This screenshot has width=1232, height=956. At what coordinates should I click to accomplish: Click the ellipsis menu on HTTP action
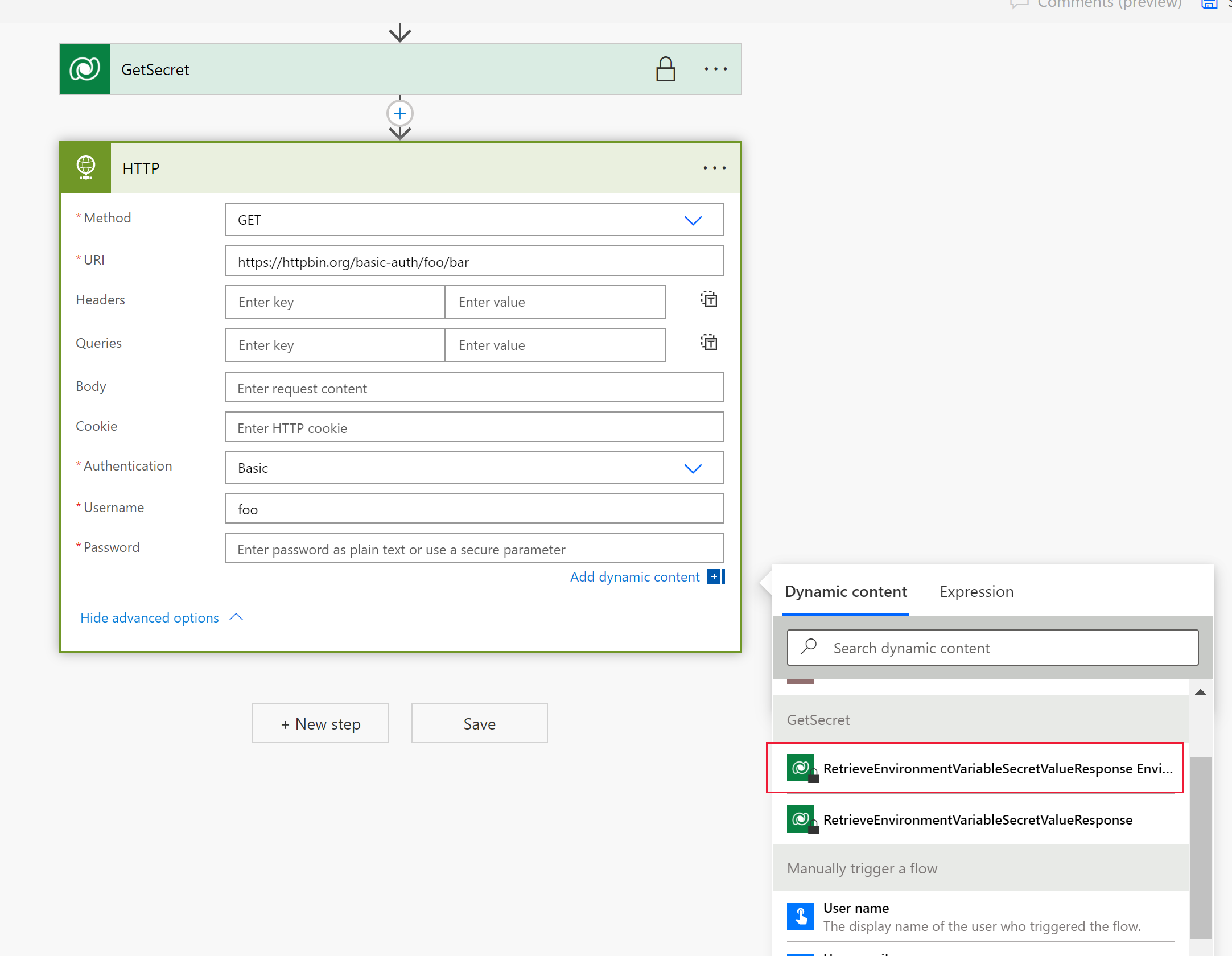(715, 167)
